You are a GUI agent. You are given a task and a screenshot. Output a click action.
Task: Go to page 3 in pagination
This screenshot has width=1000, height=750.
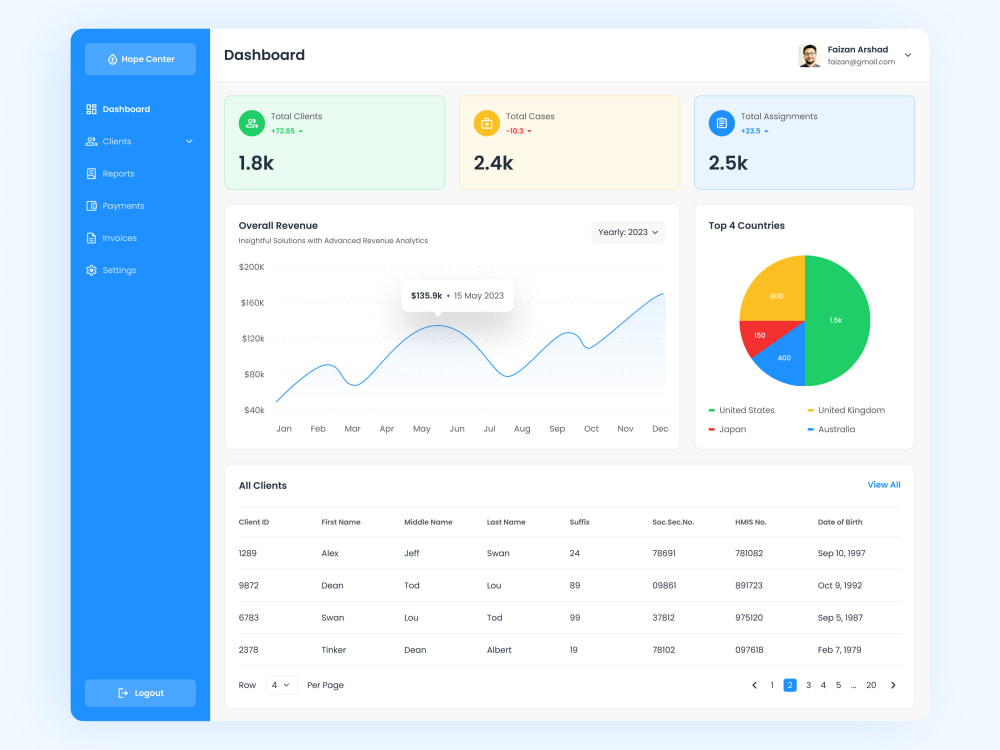click(x=808, y=685)
